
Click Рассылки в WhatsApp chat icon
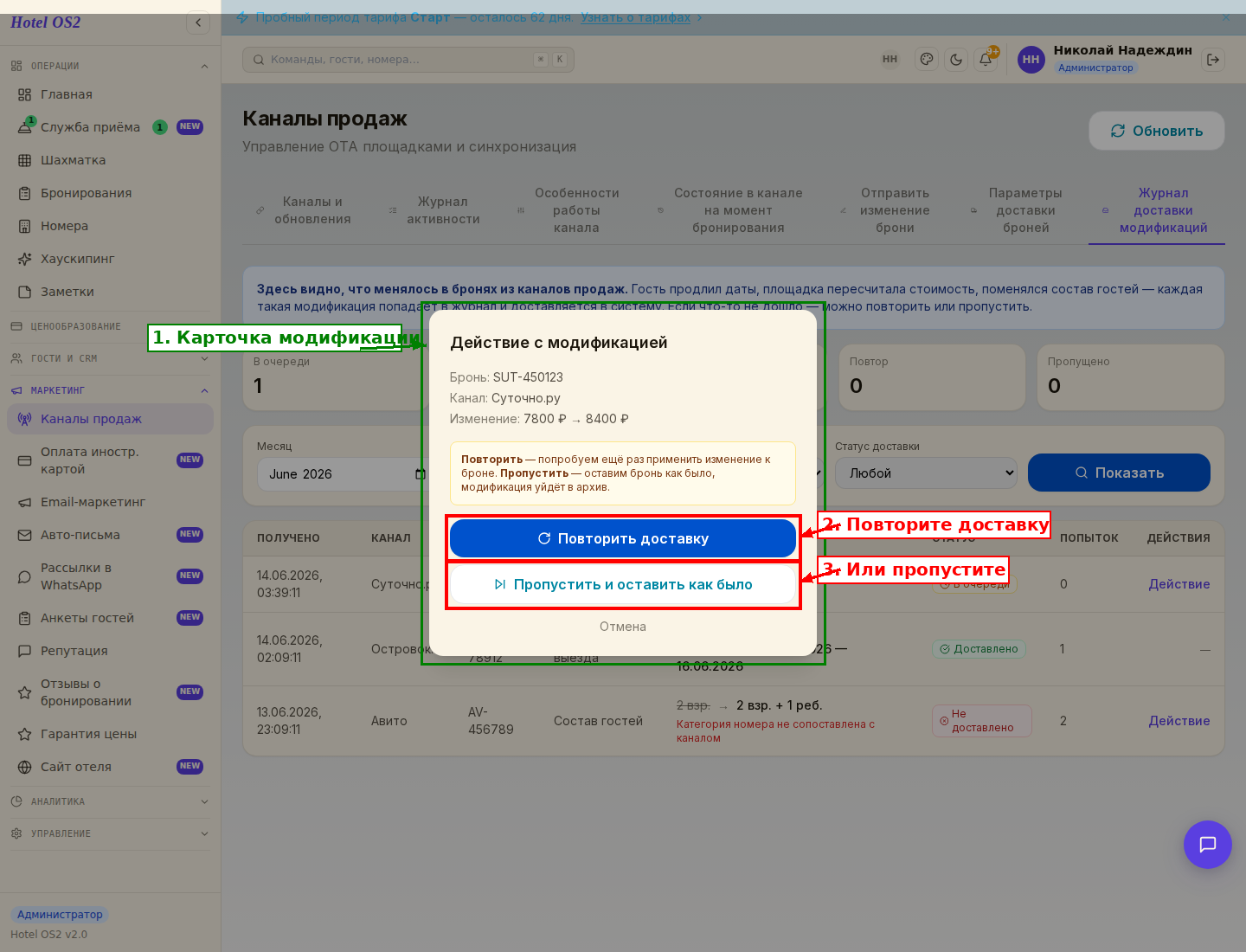point(24,576)
